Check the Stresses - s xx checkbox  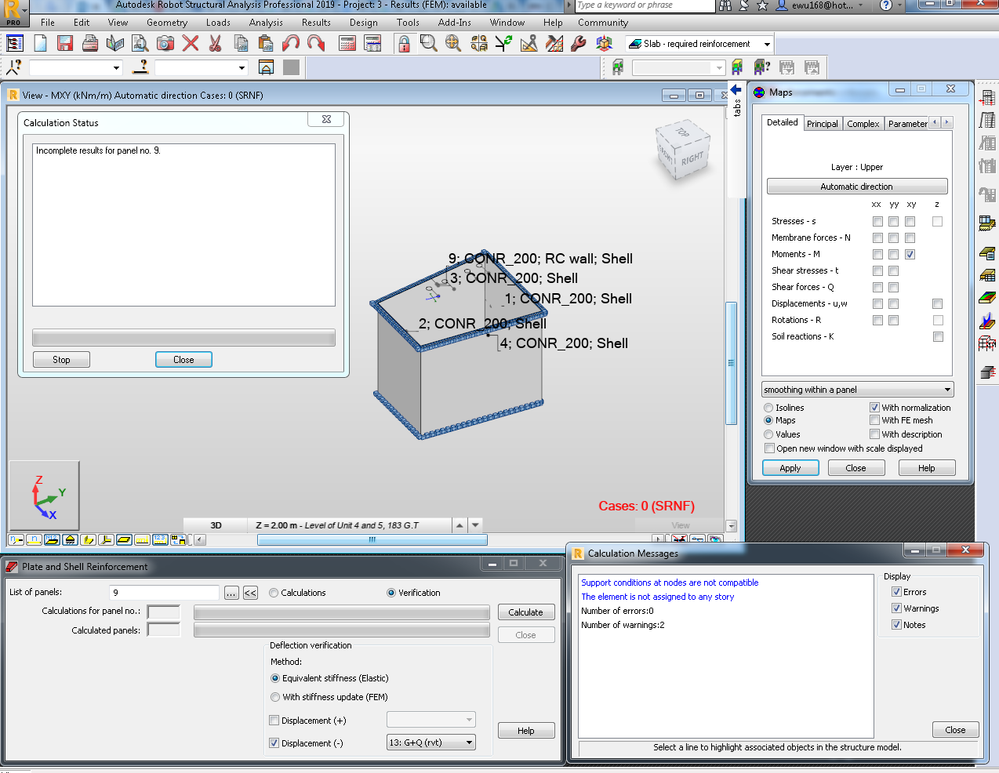point(877,221)
